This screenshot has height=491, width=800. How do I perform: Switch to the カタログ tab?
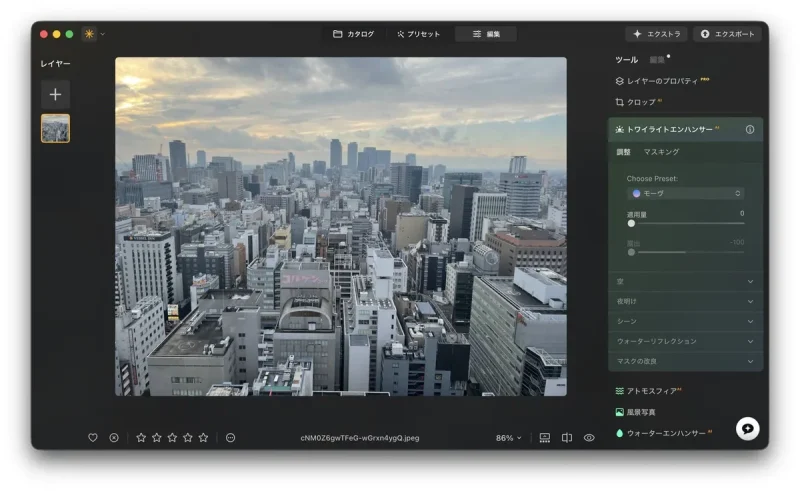[x=353, y=34]
